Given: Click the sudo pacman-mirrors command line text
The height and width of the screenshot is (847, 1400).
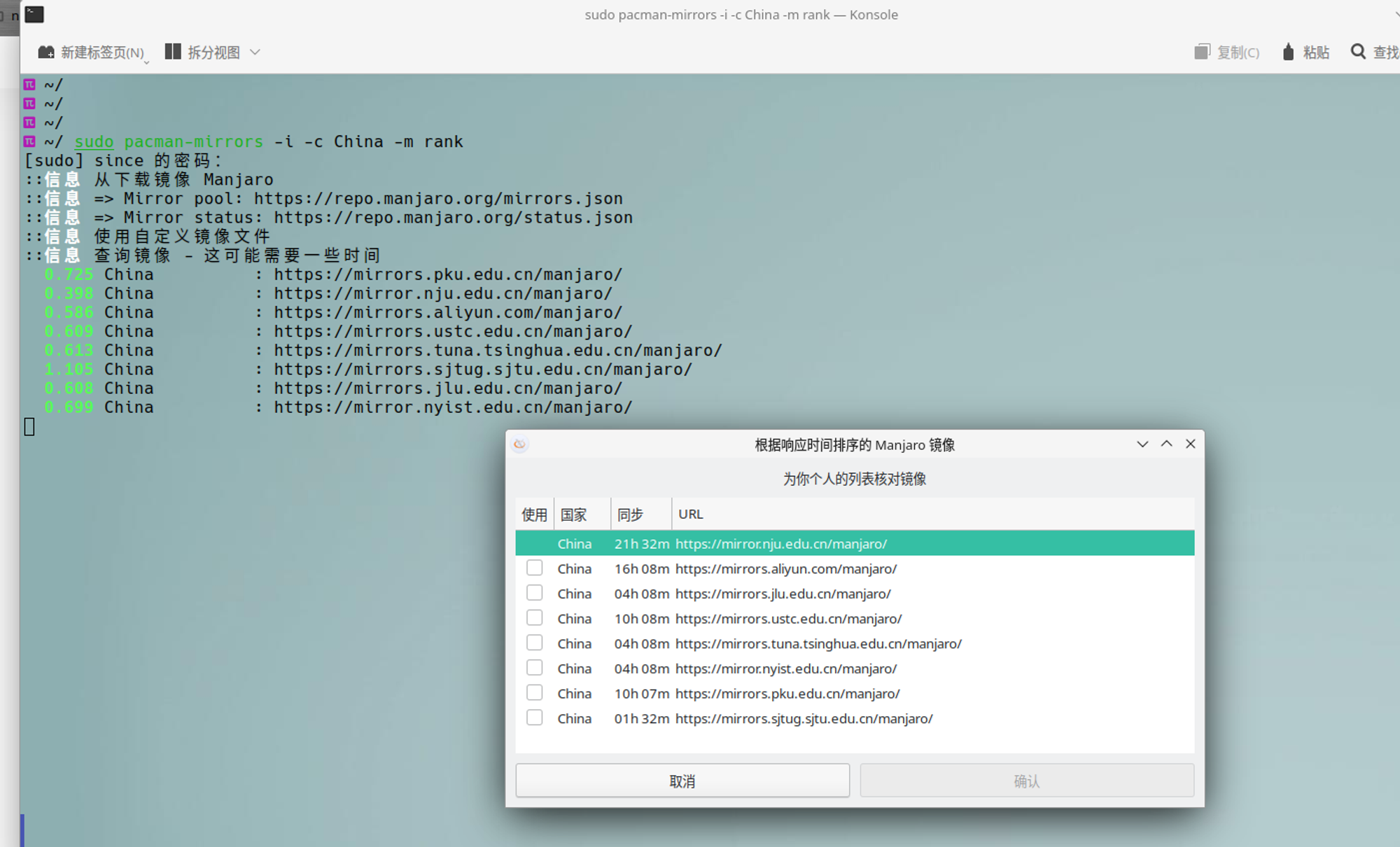Looking at the screenshot, I should 269,142.
